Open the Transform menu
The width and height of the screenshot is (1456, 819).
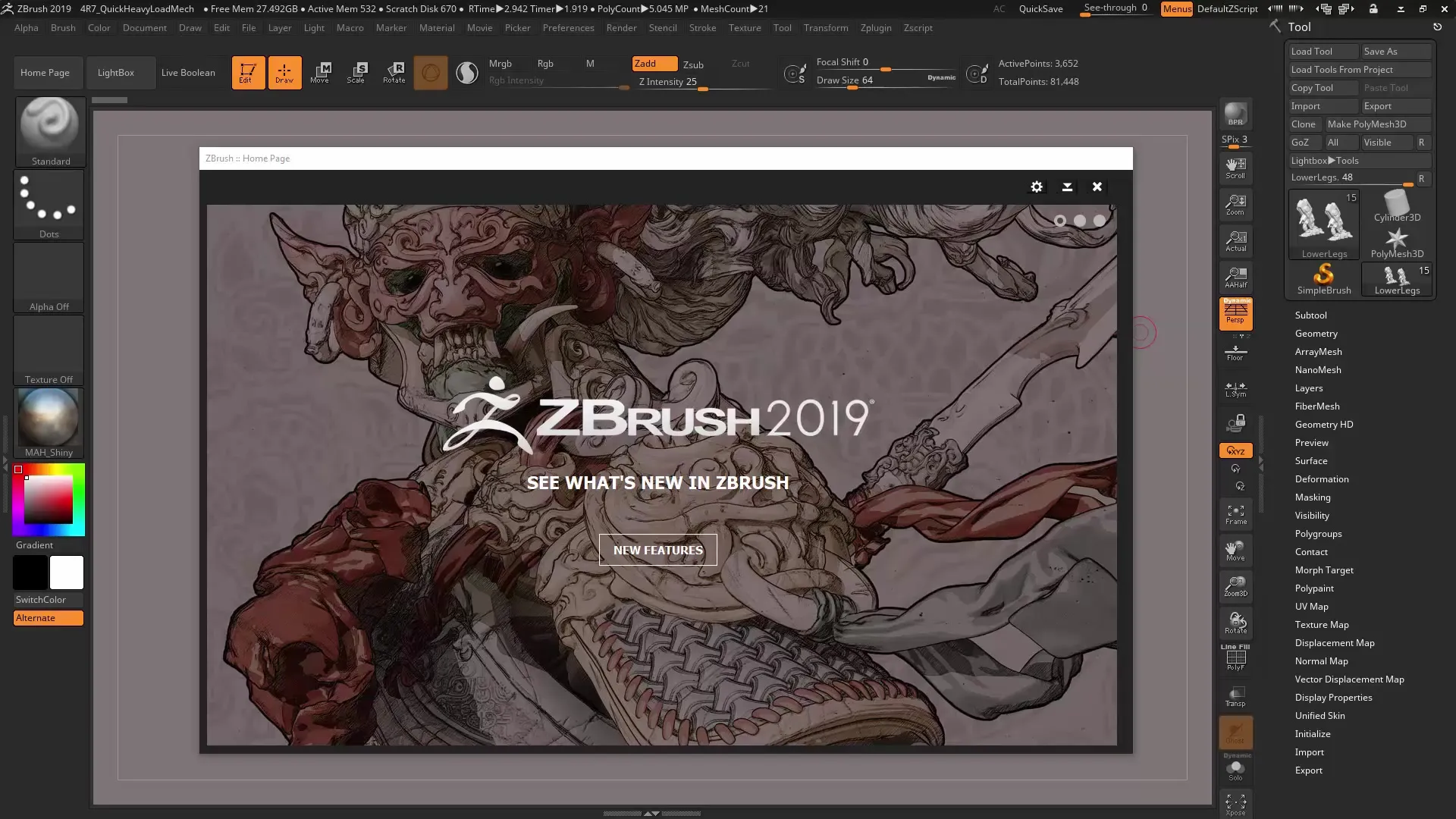click(x=826, y=28)
